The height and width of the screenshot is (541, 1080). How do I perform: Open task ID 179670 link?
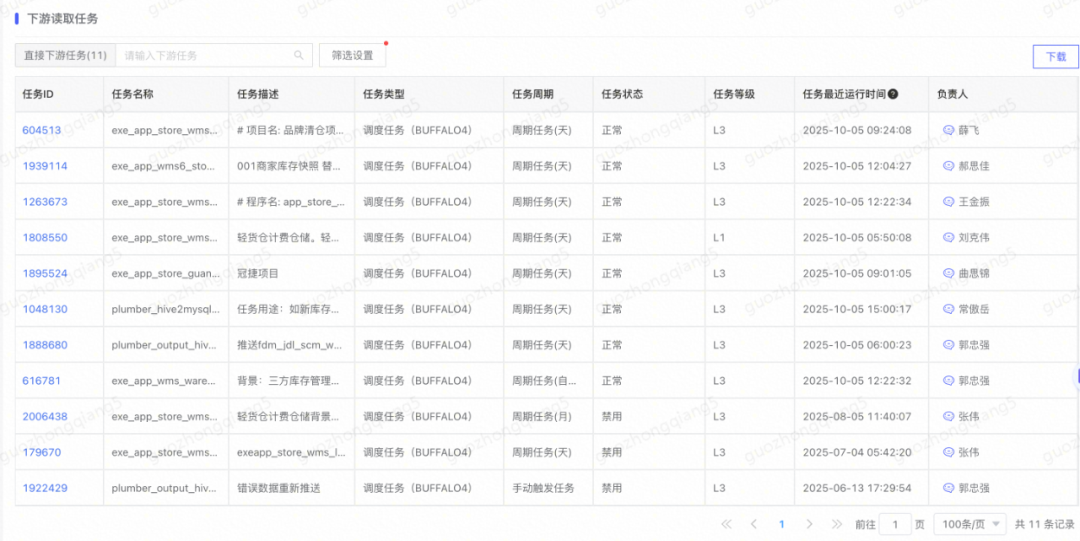tap(41, 453)
